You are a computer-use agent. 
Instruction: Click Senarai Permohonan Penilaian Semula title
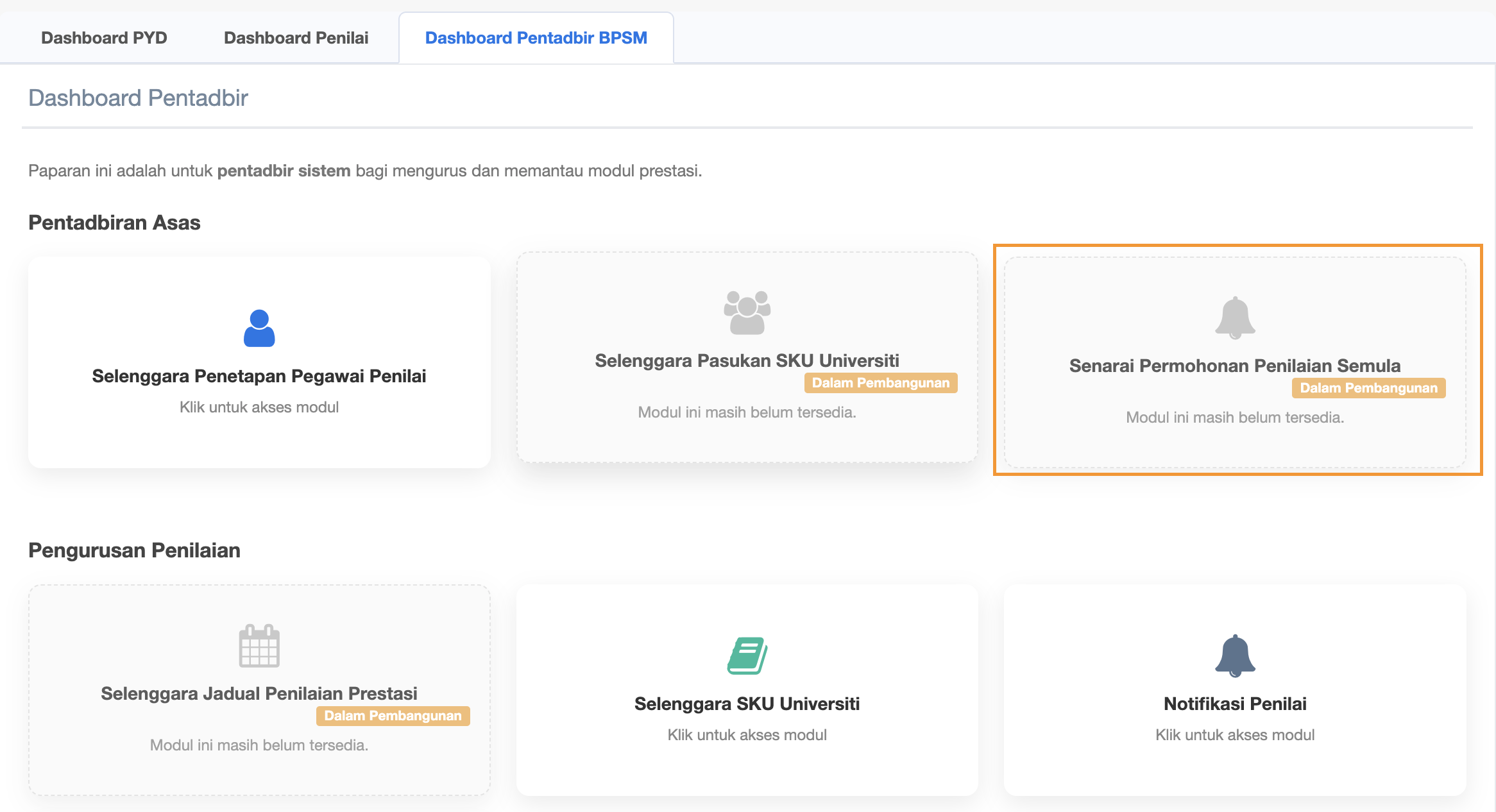pos(1235,366)
